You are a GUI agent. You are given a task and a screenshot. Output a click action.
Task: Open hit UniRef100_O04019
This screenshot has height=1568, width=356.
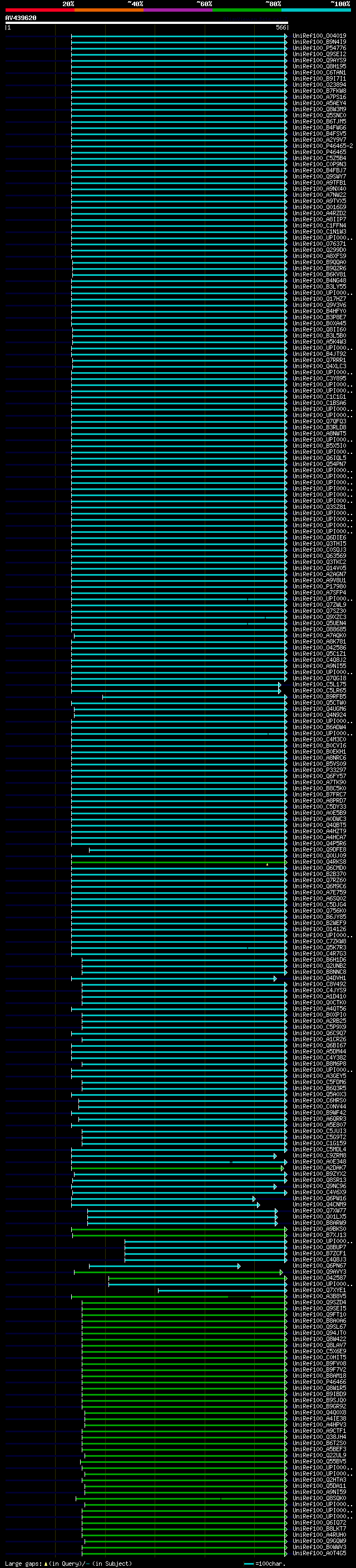[319, 36]
